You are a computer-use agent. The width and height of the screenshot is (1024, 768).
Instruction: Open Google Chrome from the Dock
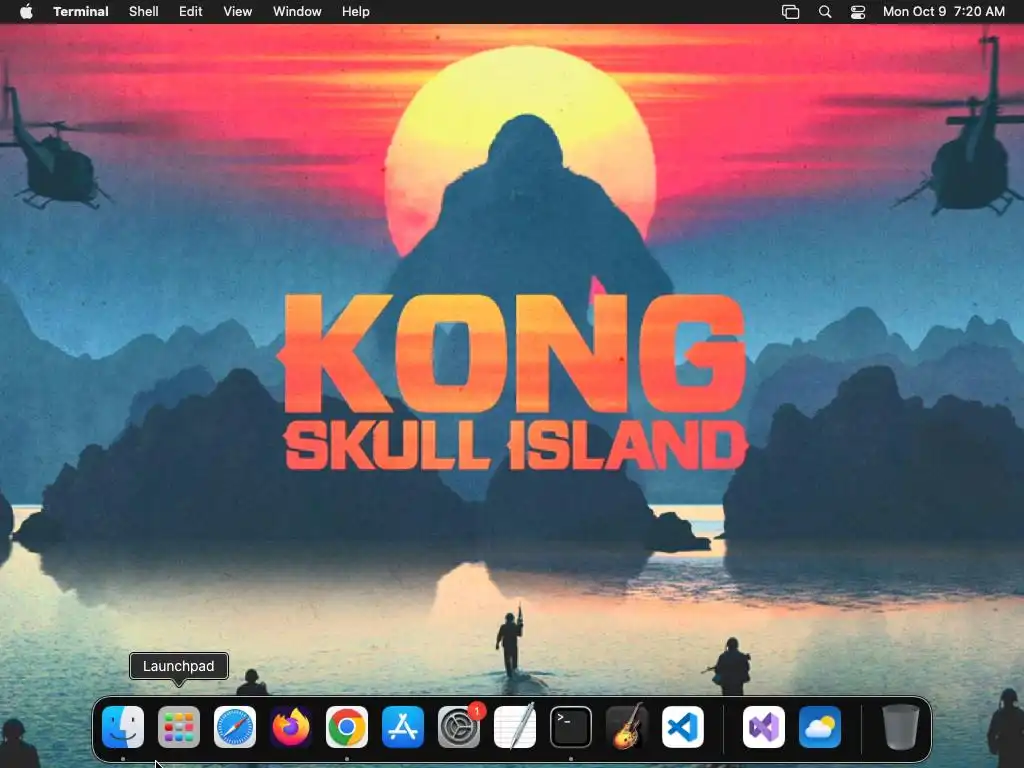click(347, 726)
